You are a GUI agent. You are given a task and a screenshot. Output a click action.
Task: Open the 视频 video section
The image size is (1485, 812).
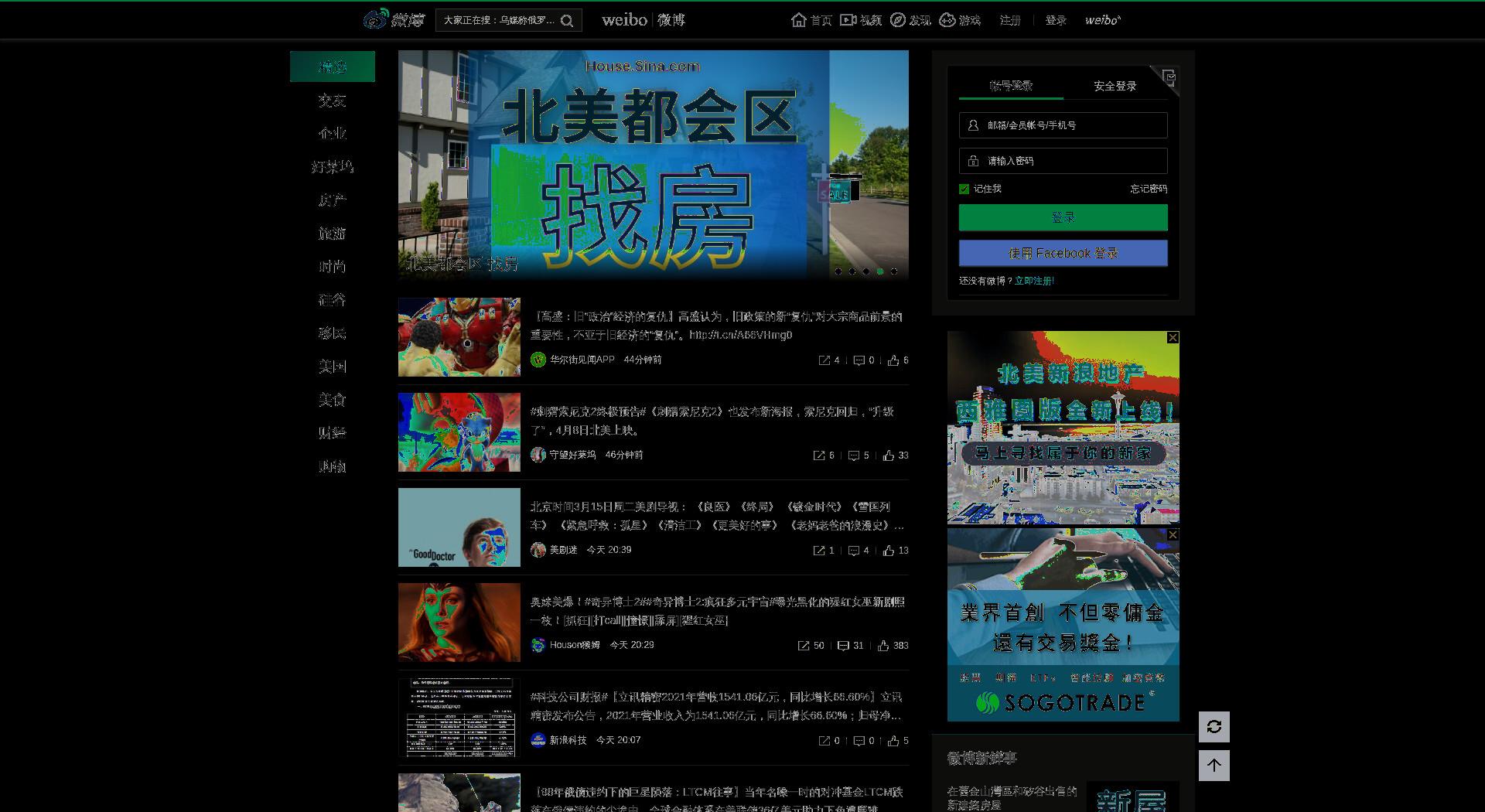tap(861, 20)
